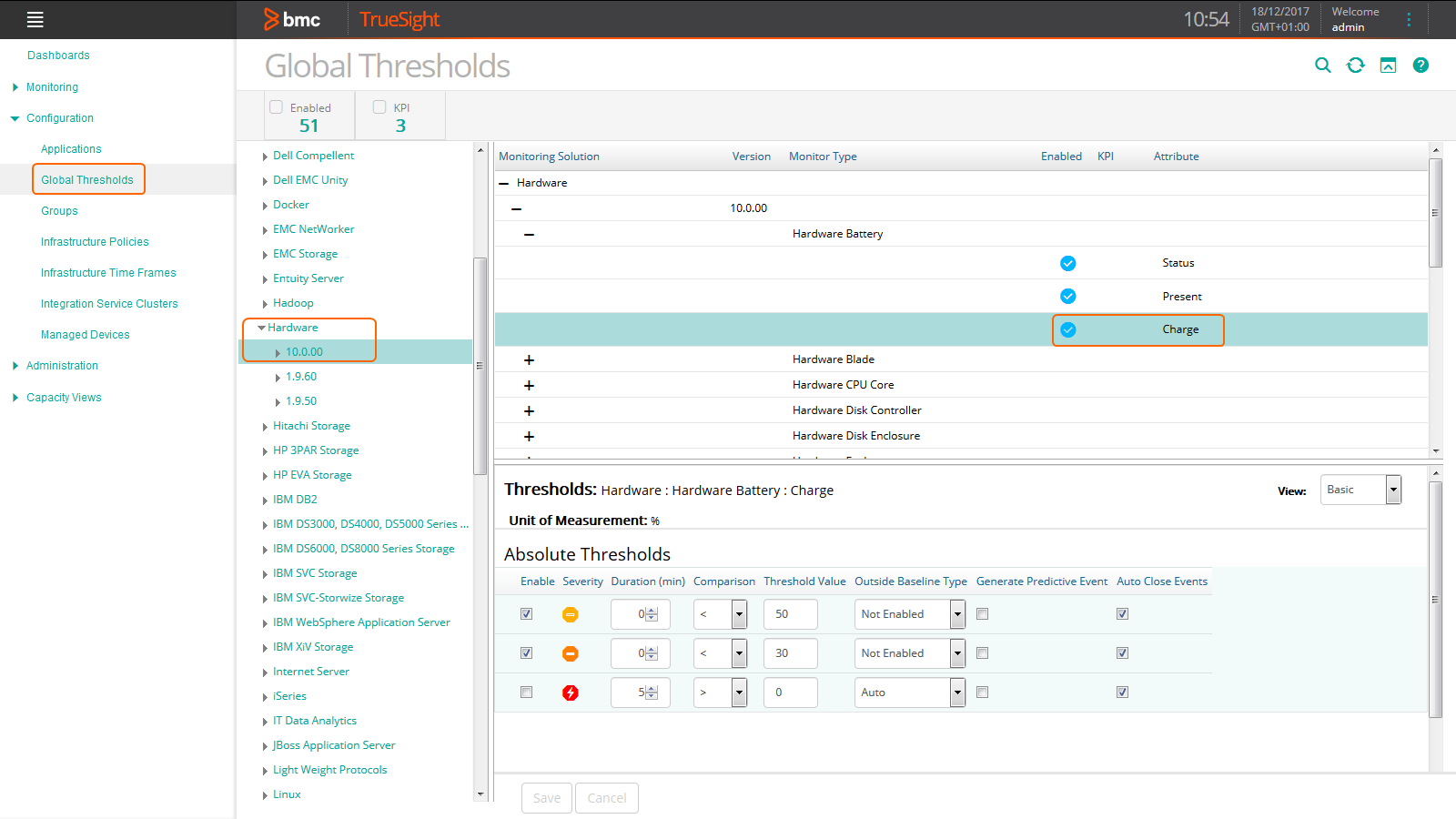This screenshot has width=1456, height=819.
Task: Click the refresh icon in the header
Action: [x=1355, y=65]
